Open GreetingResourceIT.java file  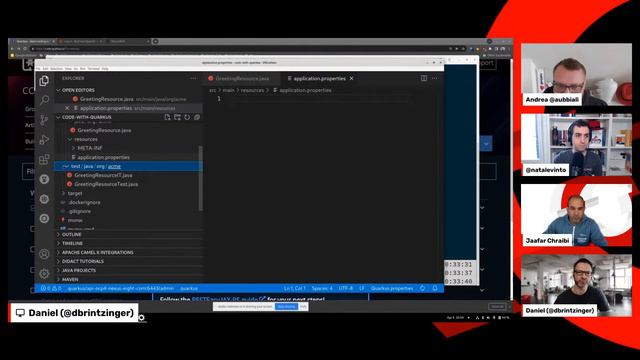pos(103,175)
